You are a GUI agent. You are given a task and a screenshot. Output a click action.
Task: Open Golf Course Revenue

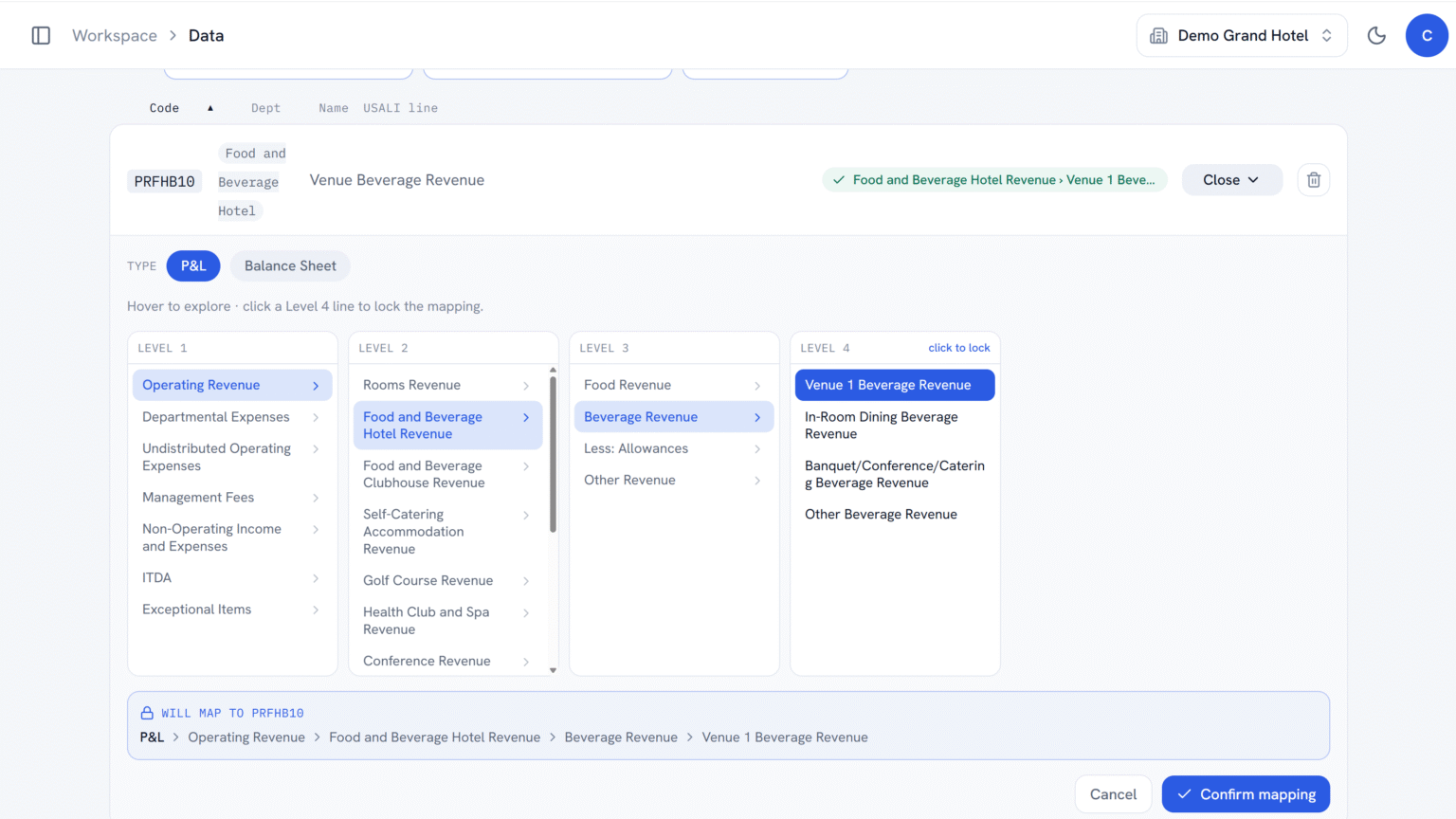click(447, 581)
